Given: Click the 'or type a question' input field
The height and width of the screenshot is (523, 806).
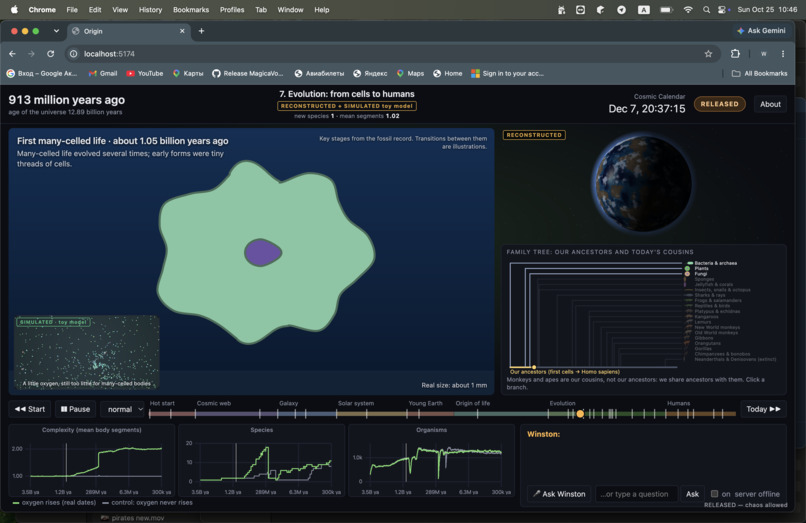Looking at the screenshot, I should [x=636, y=494].
